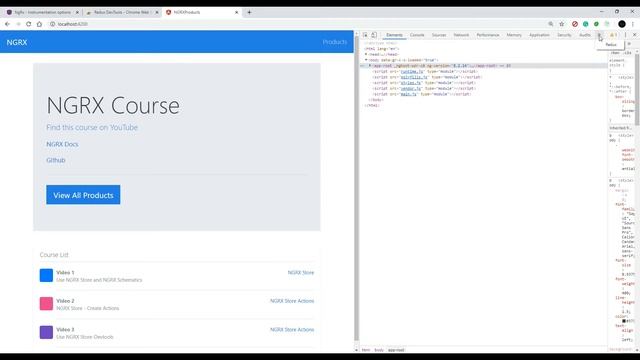
Task: Close the NGRXProducts tab
Action: click(236, 12)
